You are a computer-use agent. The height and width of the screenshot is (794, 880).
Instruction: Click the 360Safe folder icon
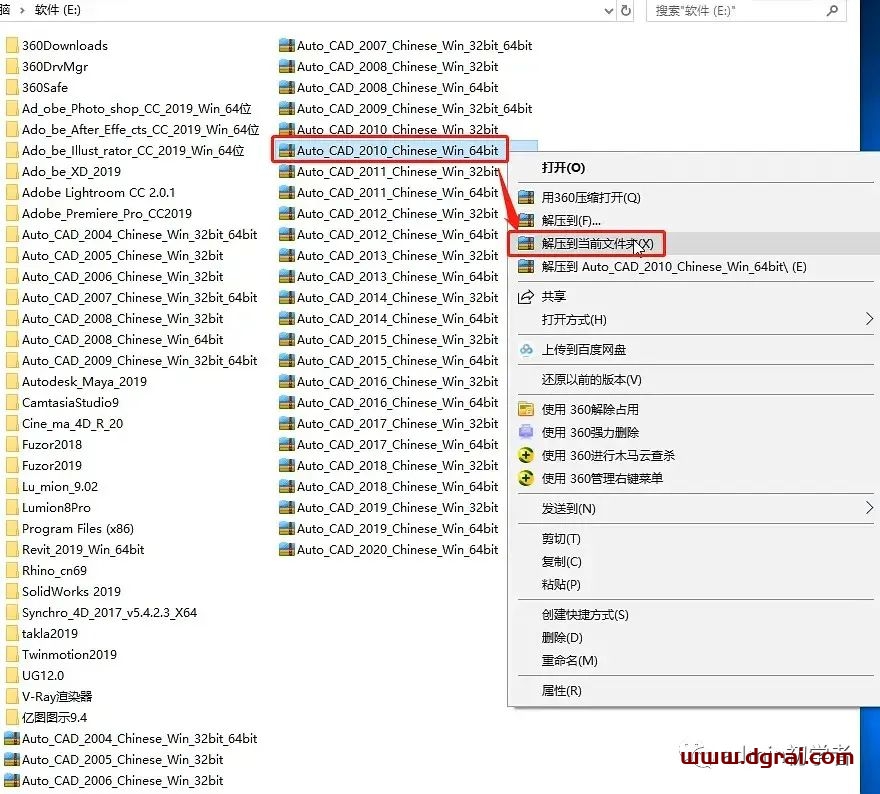coord(12,88)
